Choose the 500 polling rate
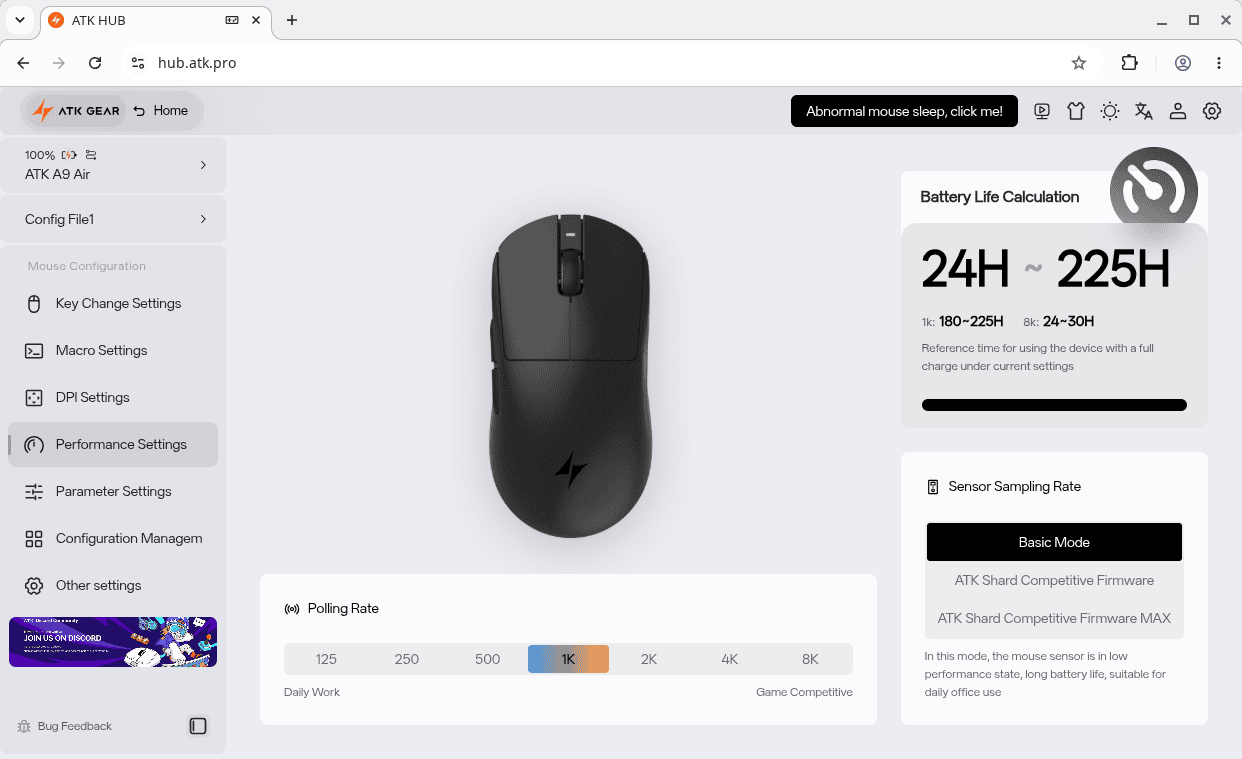The width and height of the screenshot is (1242, 759). 487,659
